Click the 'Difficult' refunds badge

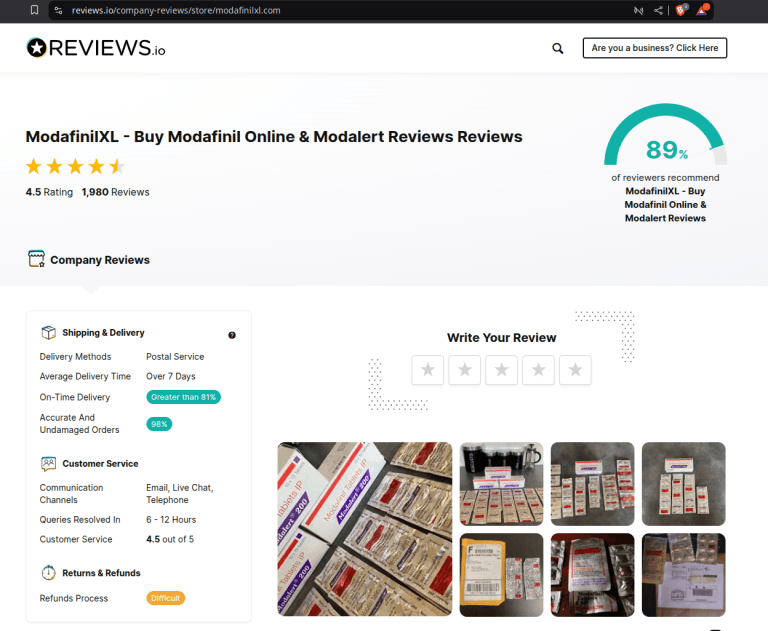(x=166, y=598)
